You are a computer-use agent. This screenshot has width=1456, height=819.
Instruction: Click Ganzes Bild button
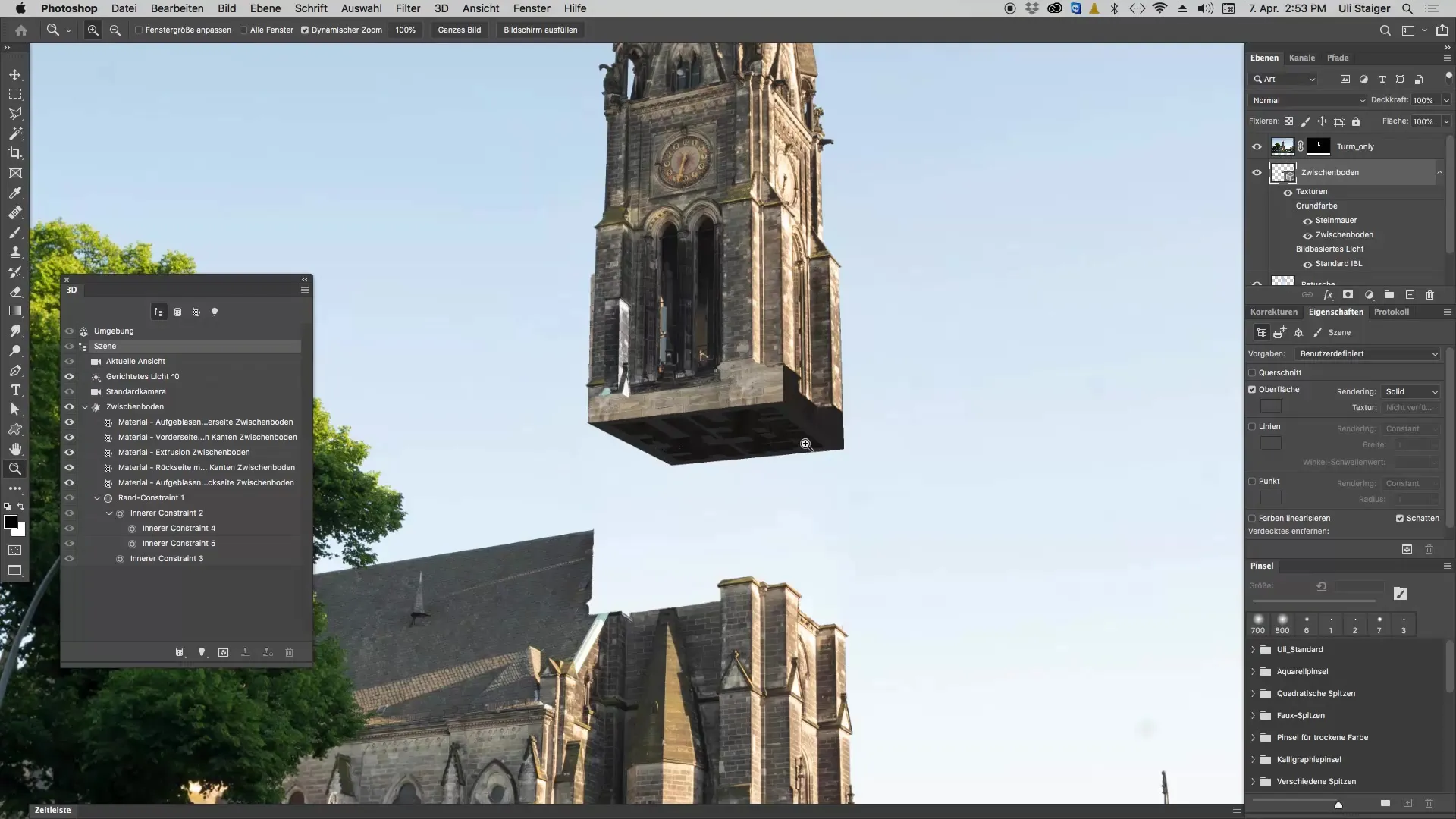coord(459,30)
